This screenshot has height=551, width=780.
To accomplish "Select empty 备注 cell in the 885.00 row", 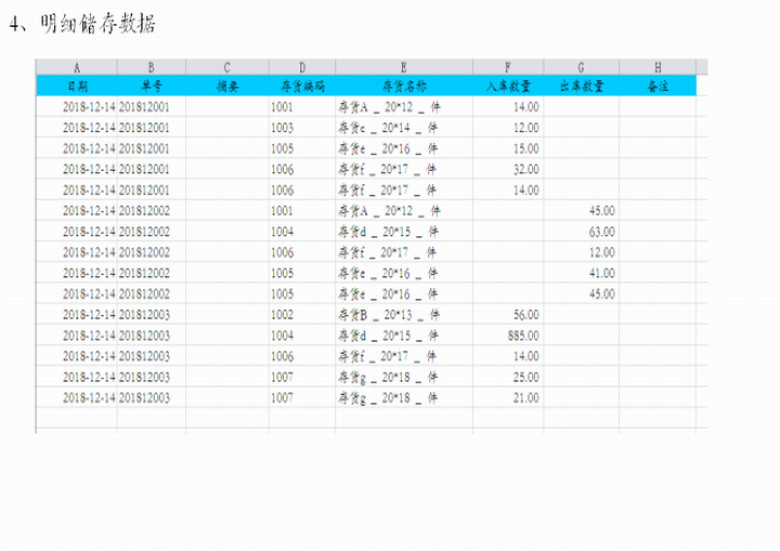I will [658, 336].
